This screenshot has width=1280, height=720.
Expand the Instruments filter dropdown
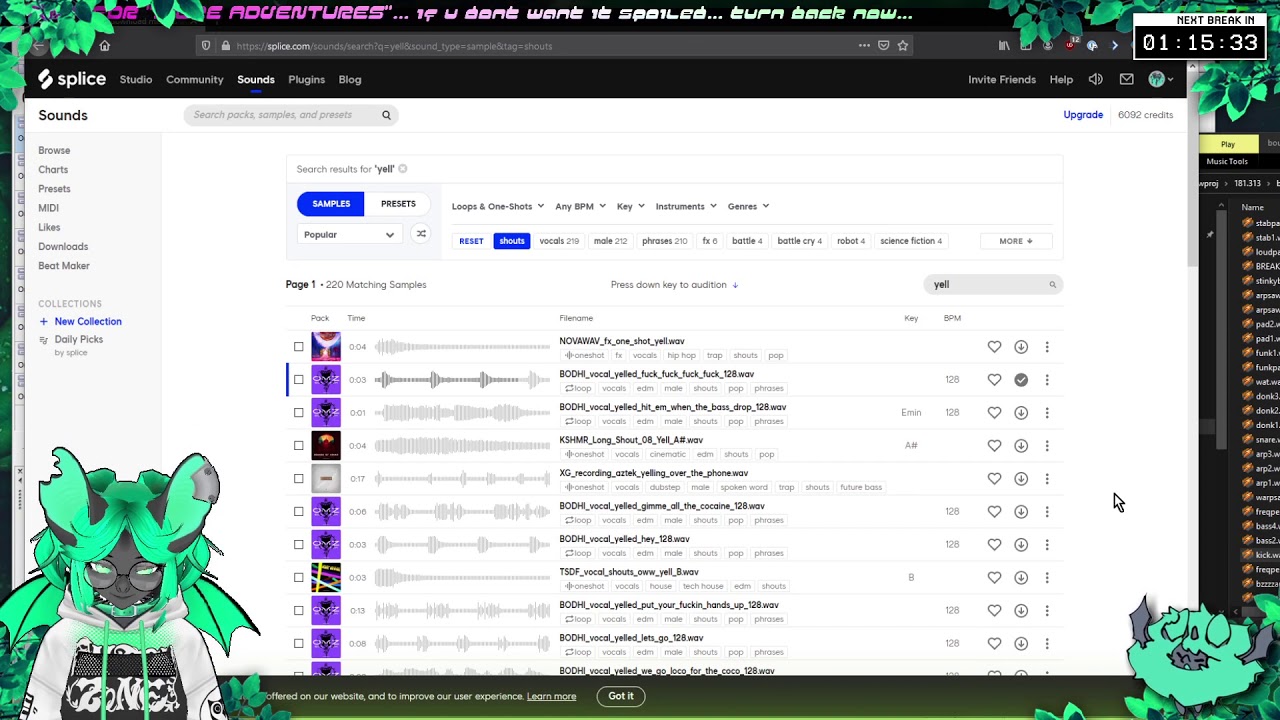(x=686, y=206)
